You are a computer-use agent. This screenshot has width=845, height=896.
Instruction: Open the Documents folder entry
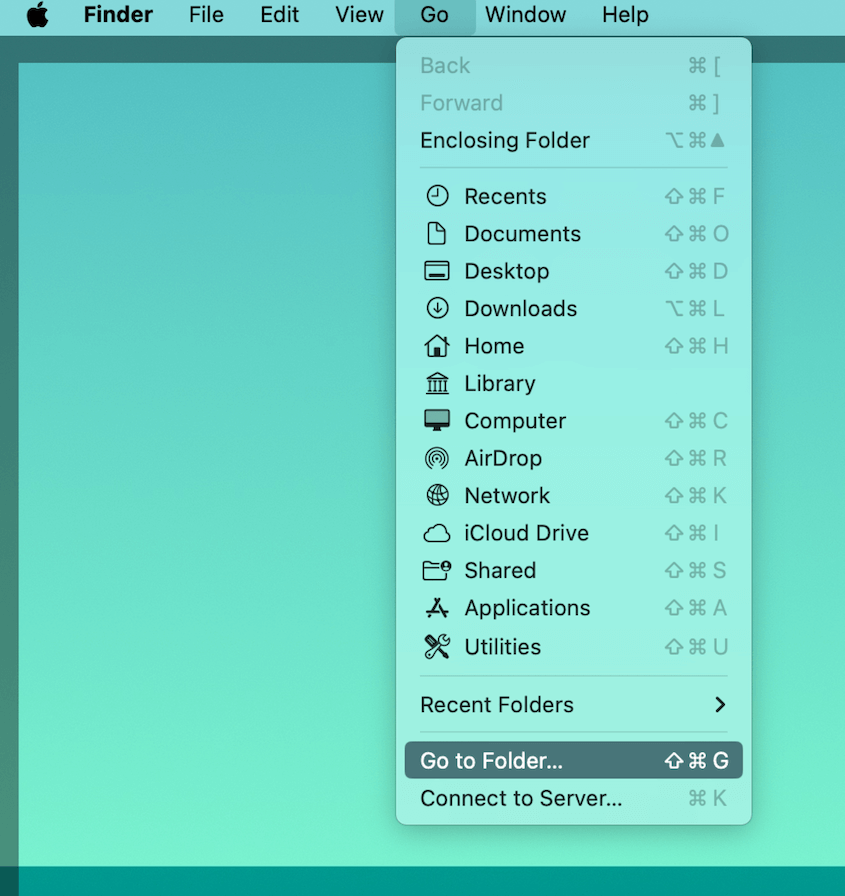(522, 233)
